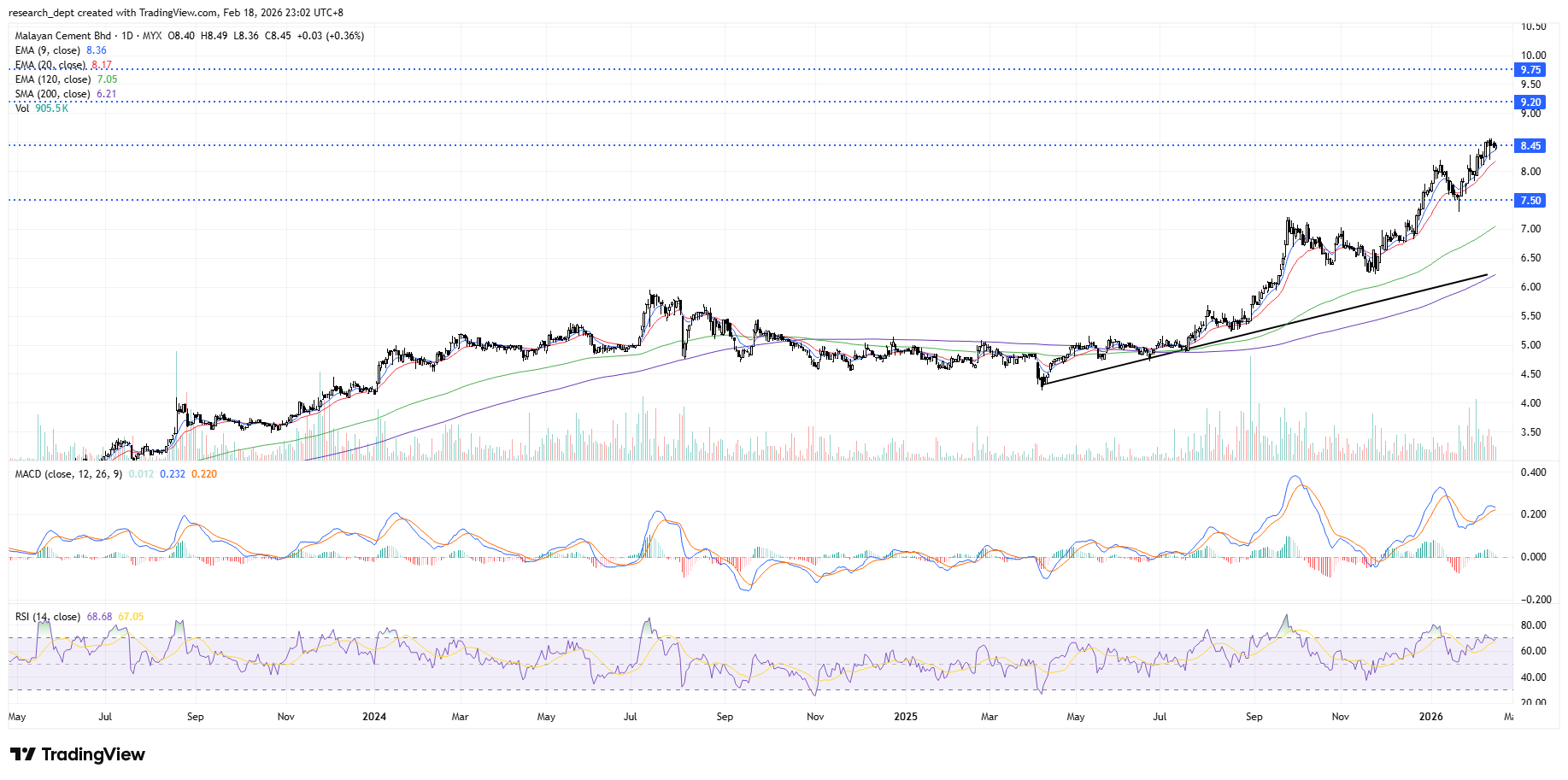Screen dimensions: 1568x780
Task: Select the EMA (20, close) indicator legend
Action: pyautogui.click(x=50, y=65)
